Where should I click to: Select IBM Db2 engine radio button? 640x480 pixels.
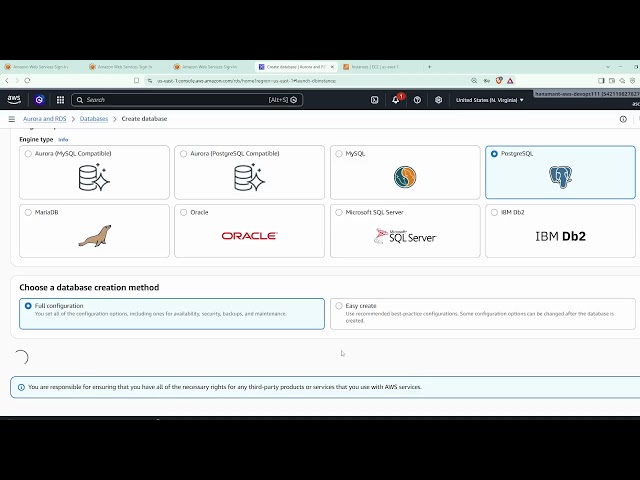(494, 213)
